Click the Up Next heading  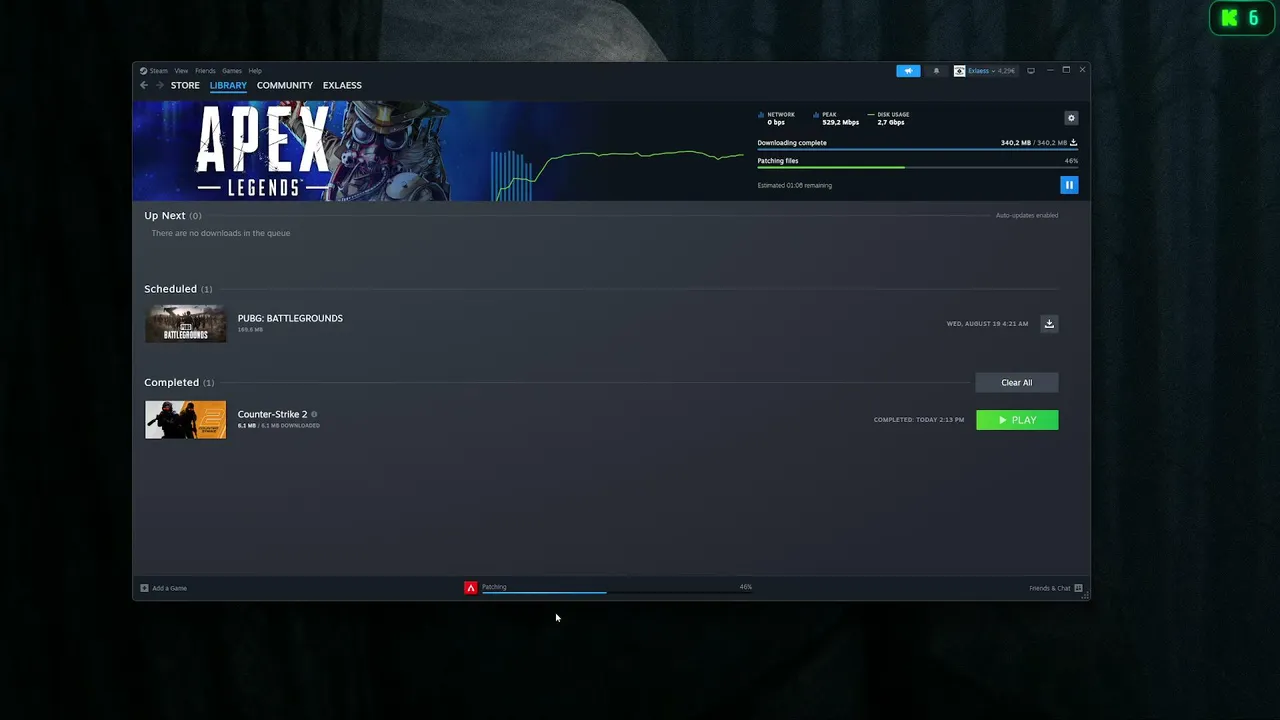point(165,216)
